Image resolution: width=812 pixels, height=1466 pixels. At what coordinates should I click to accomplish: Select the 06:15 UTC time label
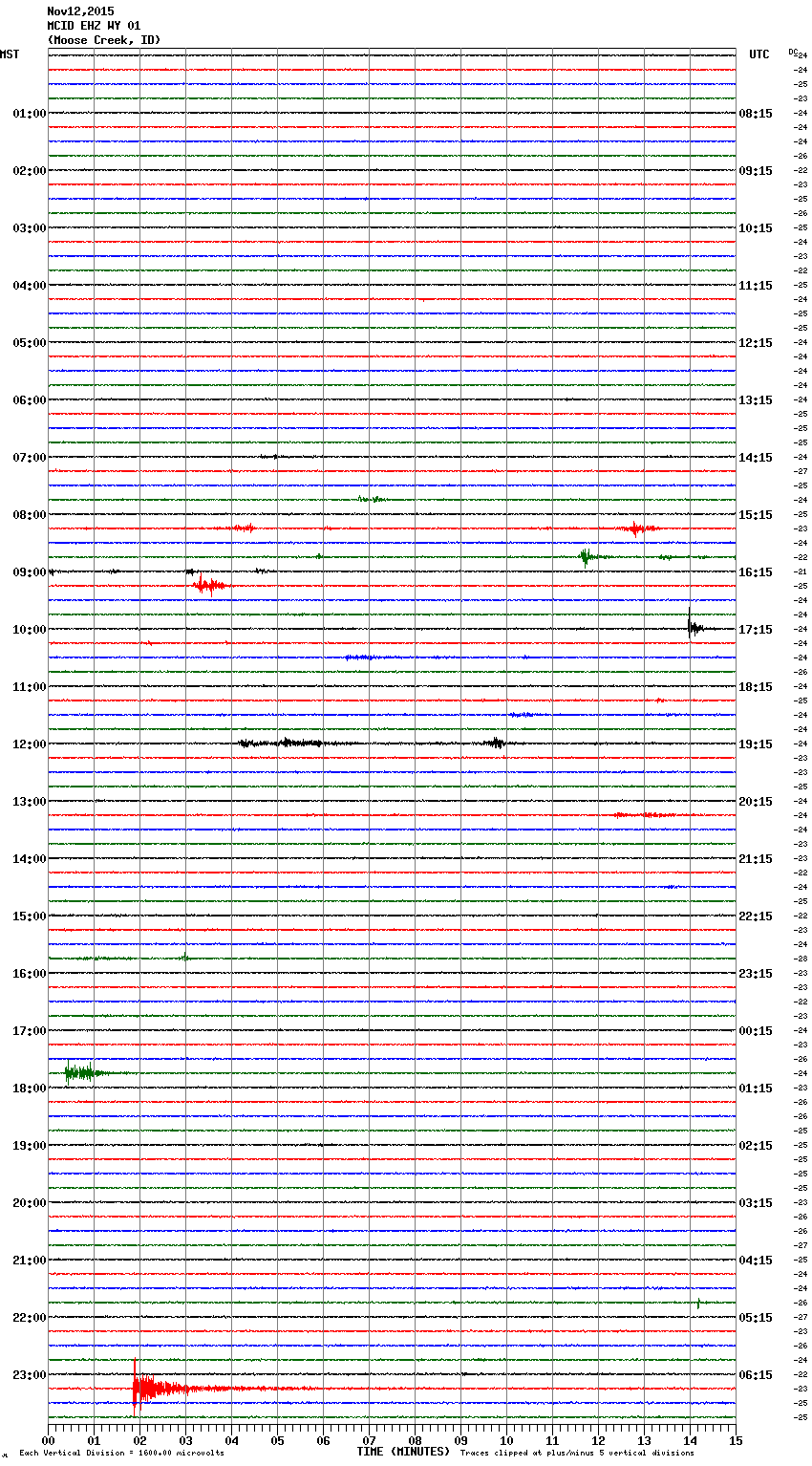click(x=755, y=1375)
